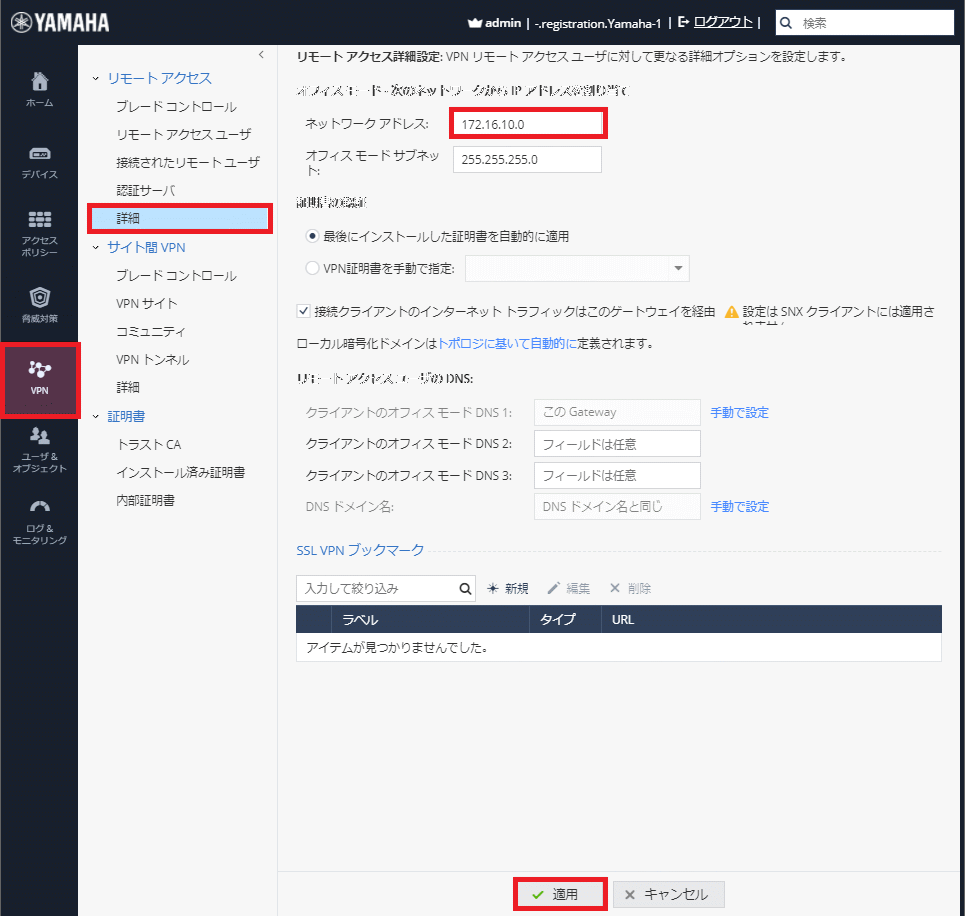
Task: Select manual VPN certificate (VPN証明書を手動で指定) radio
Action: (313, 268)
